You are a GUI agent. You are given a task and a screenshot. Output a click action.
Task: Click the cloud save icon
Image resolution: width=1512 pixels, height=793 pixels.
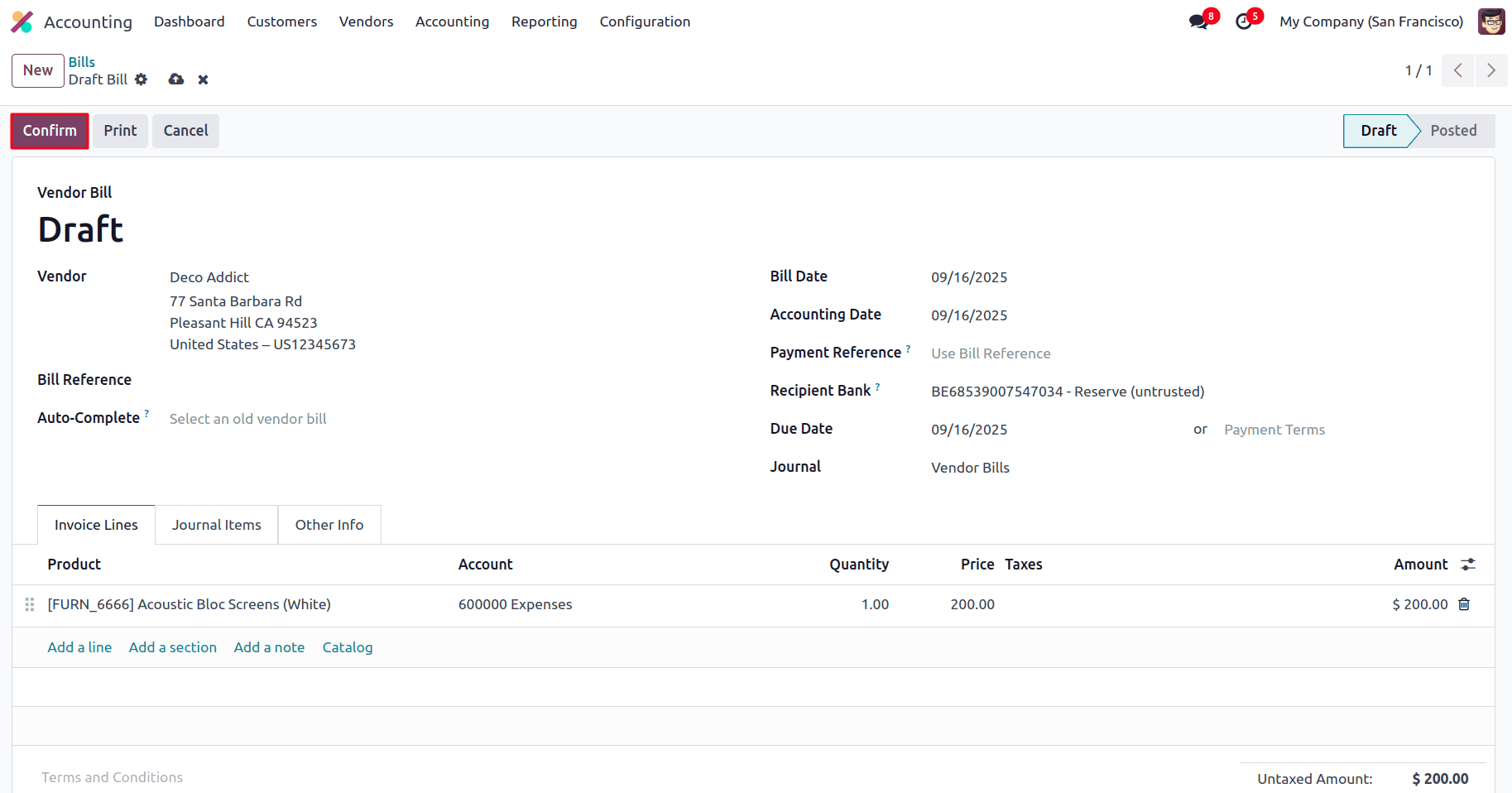pos(175,79)
